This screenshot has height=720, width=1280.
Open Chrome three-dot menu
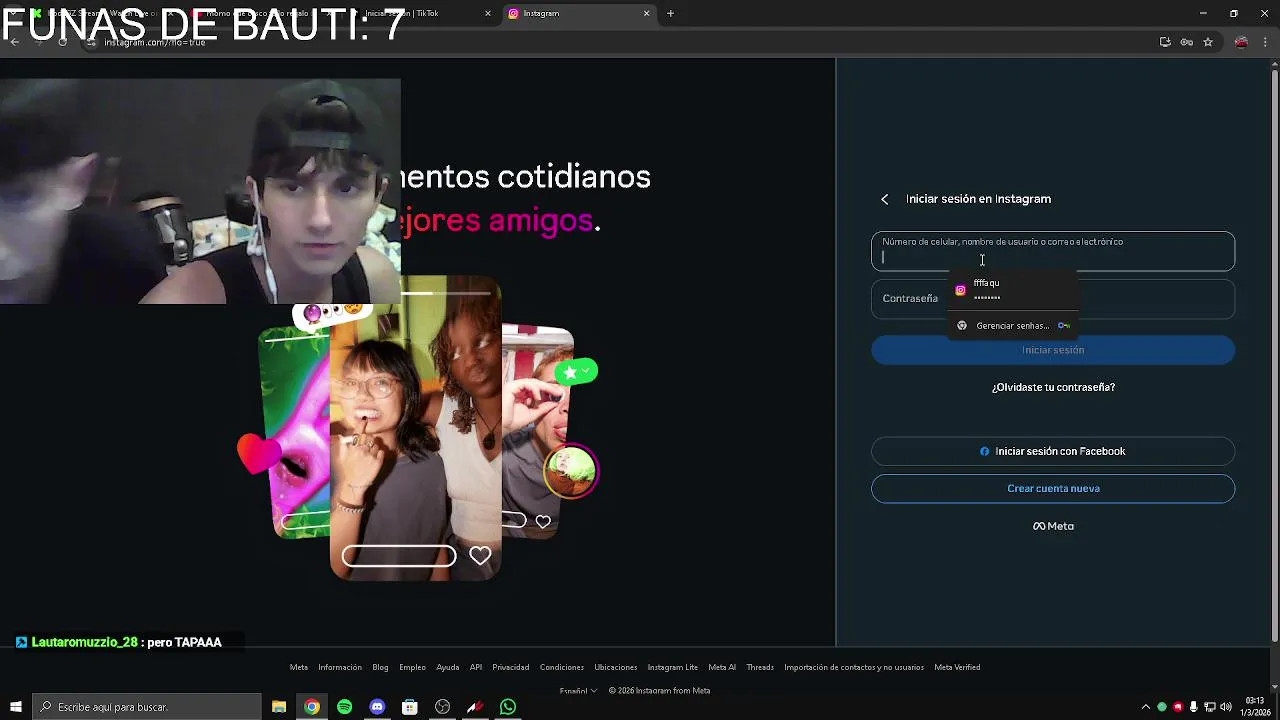coord(1266,42)
